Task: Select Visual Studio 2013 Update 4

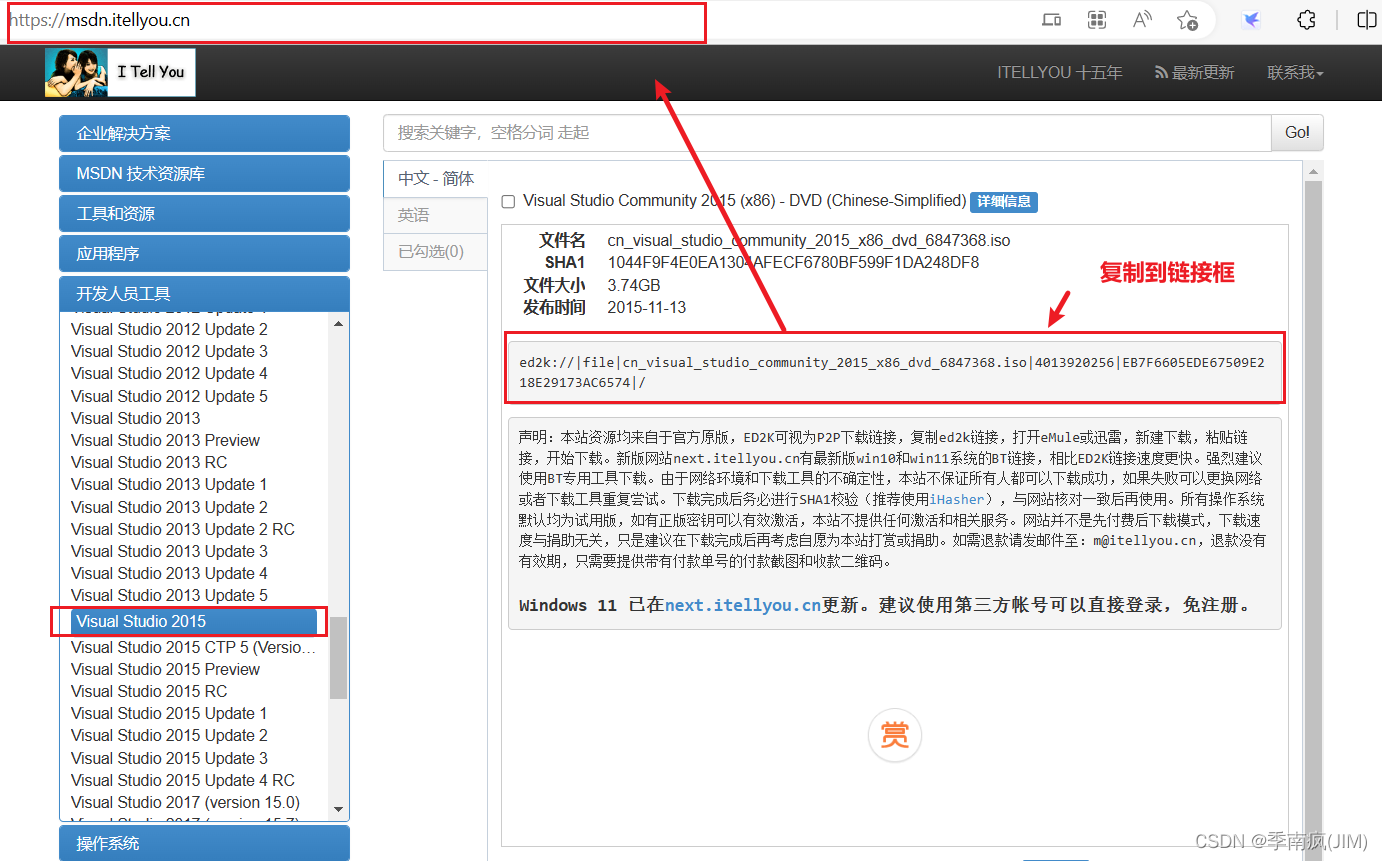Action: tap(169, 573)
